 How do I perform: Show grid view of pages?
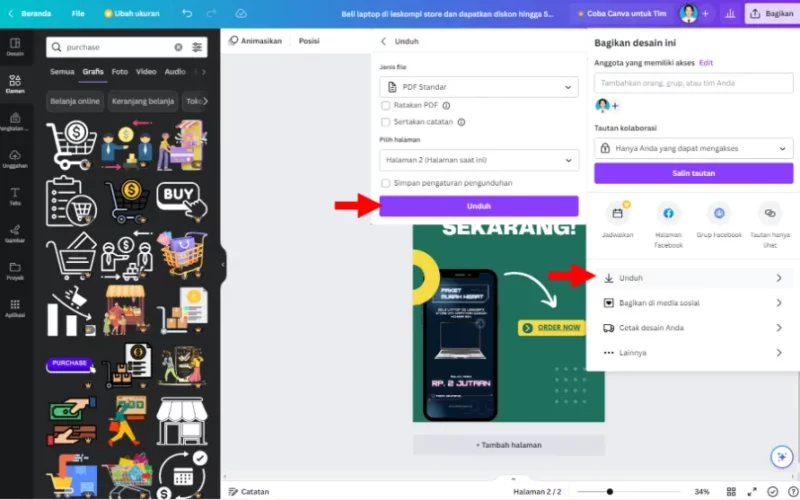731,491
